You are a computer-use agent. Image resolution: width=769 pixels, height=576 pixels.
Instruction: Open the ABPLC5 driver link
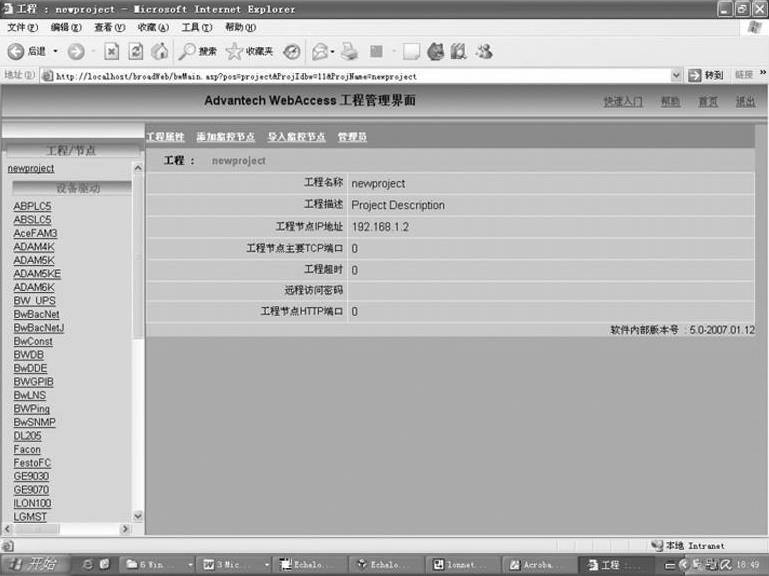click(x=32, y=206)
